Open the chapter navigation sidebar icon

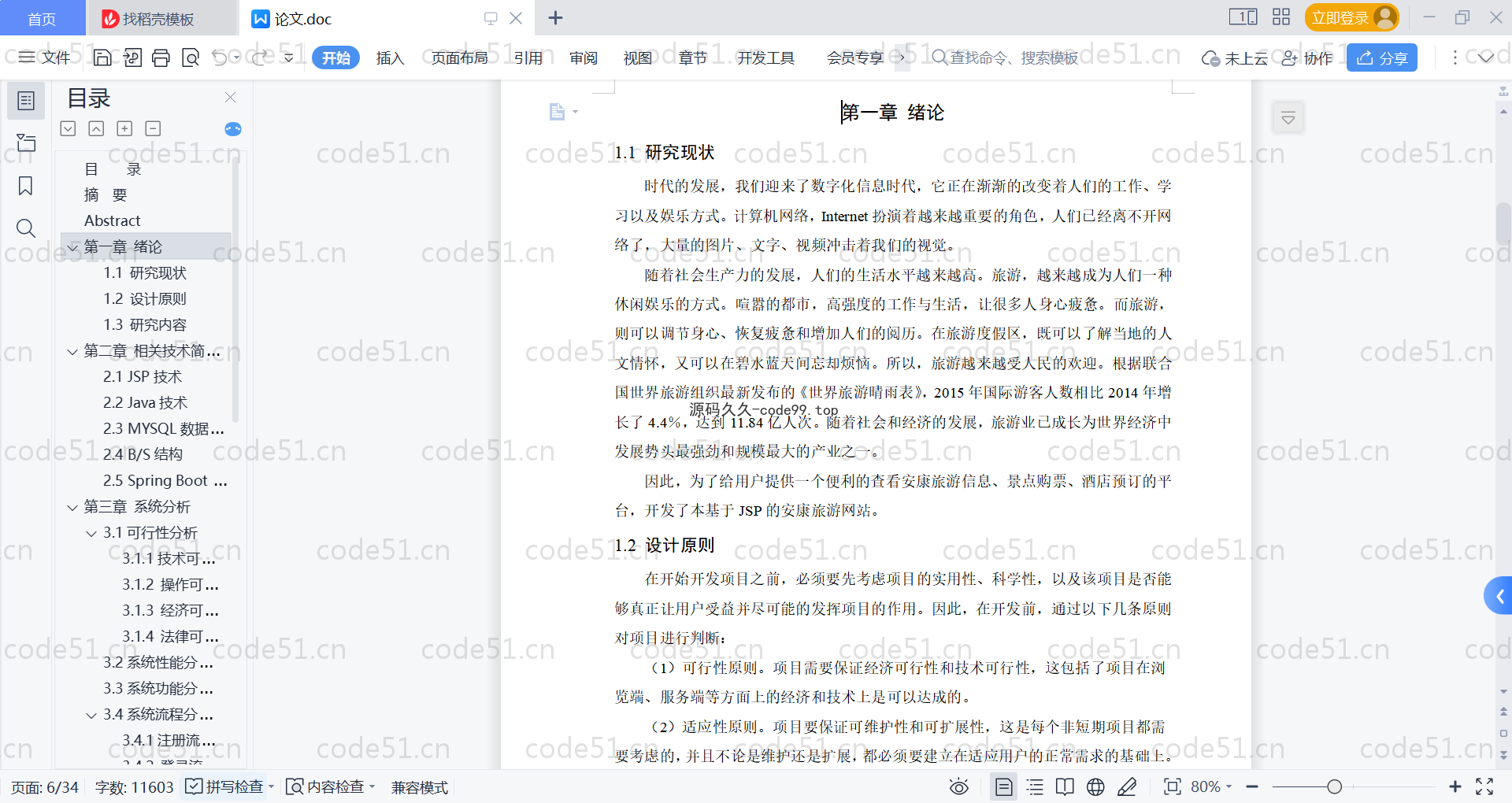pyautogui.click(x=26, y=142)
